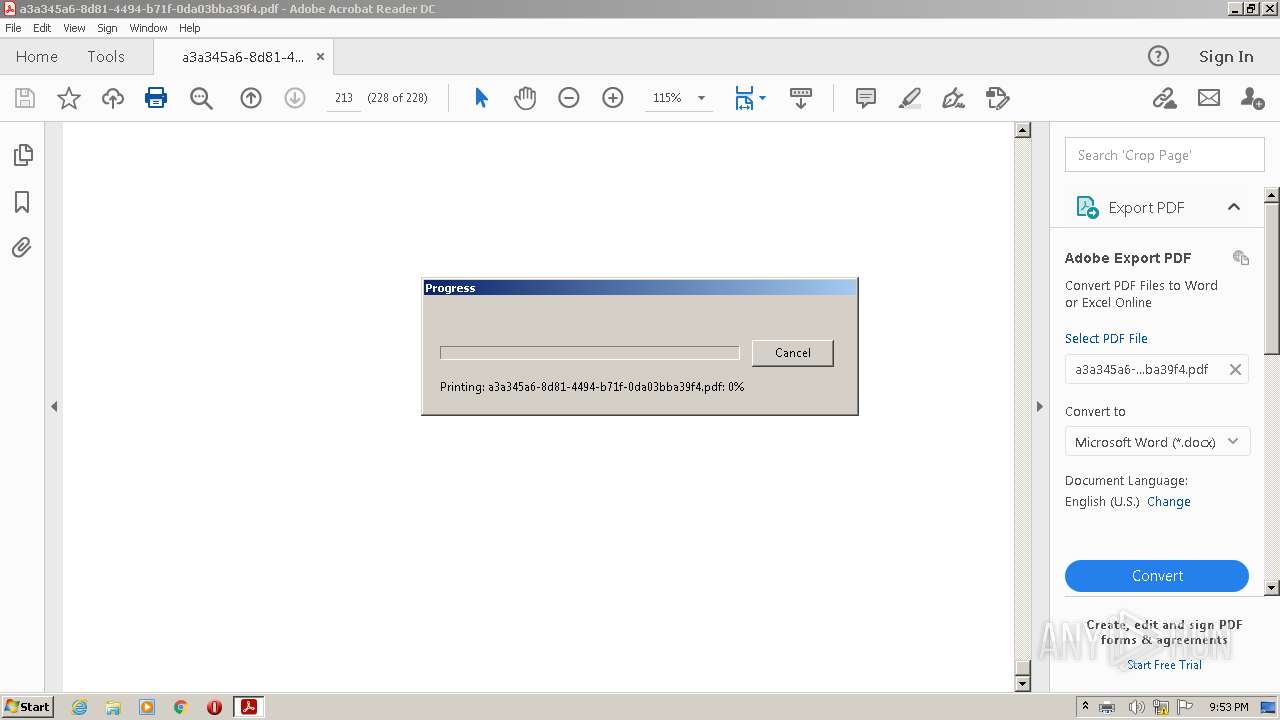The image size is (1280, 720).
Task: Open the Help menu
Action: 190,28
